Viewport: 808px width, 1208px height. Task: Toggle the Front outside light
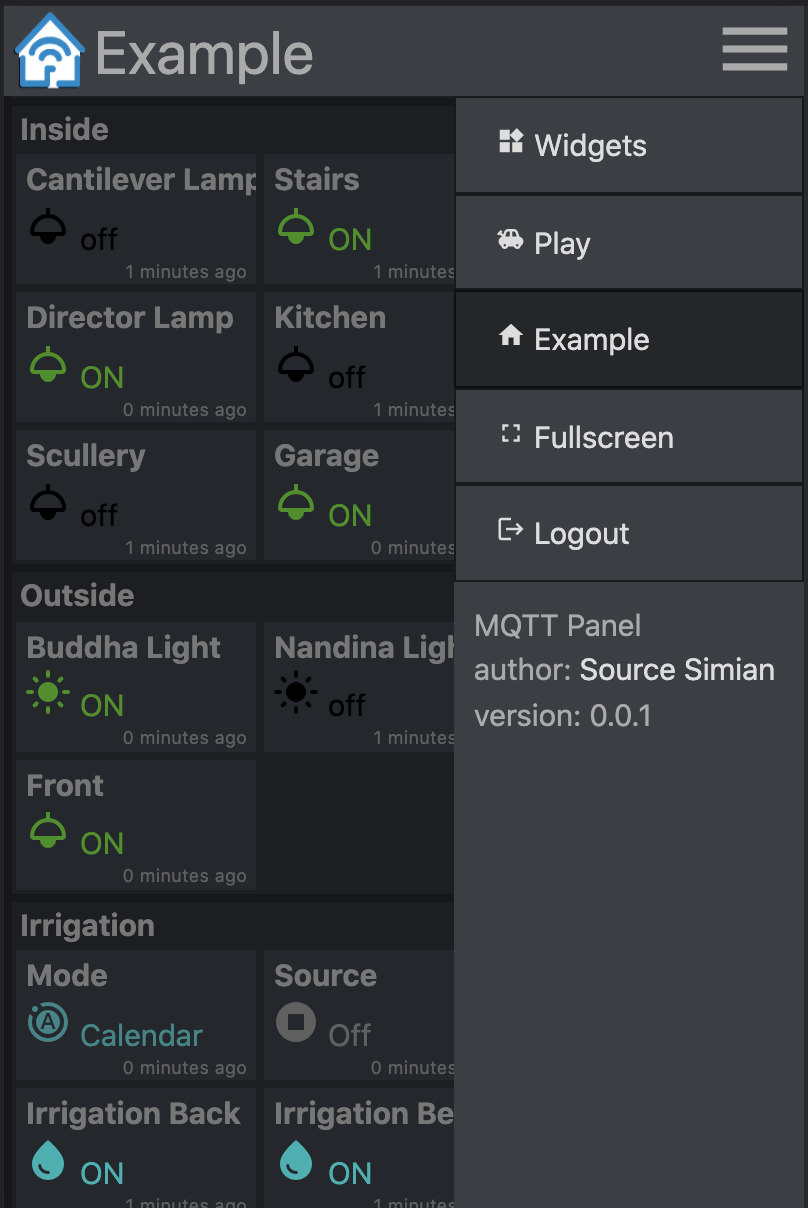[x=48, y=832]
